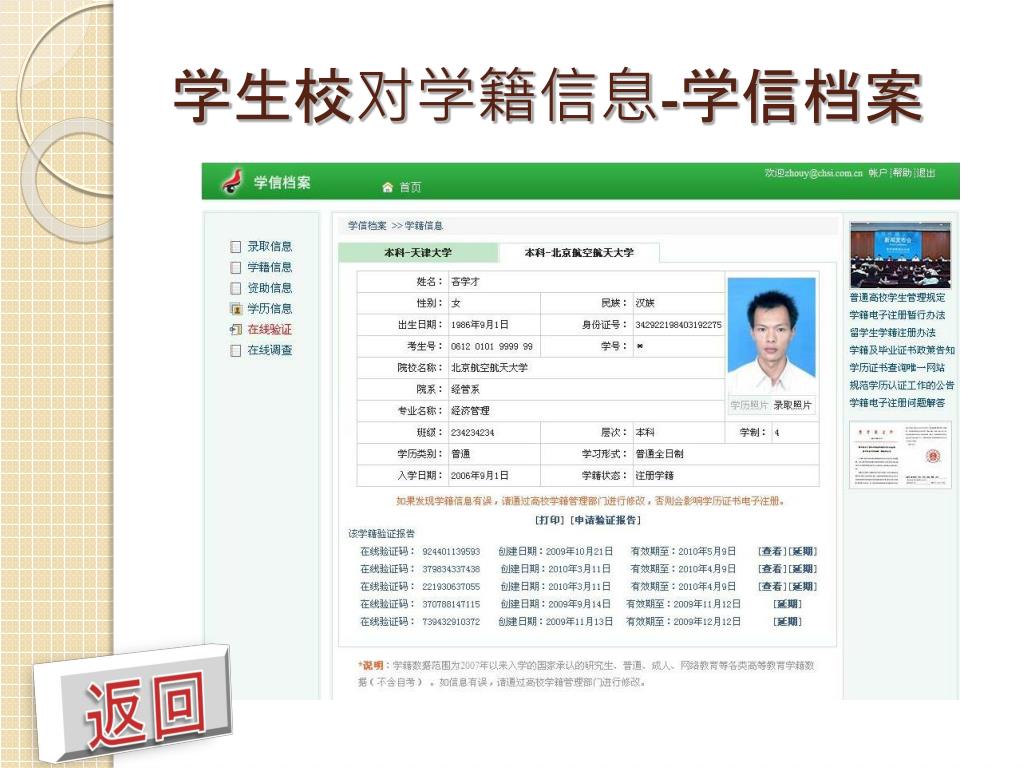Open 留学生学籍注册办法 link
This screenshot has height=768, width=1024.
click(892, 333)
